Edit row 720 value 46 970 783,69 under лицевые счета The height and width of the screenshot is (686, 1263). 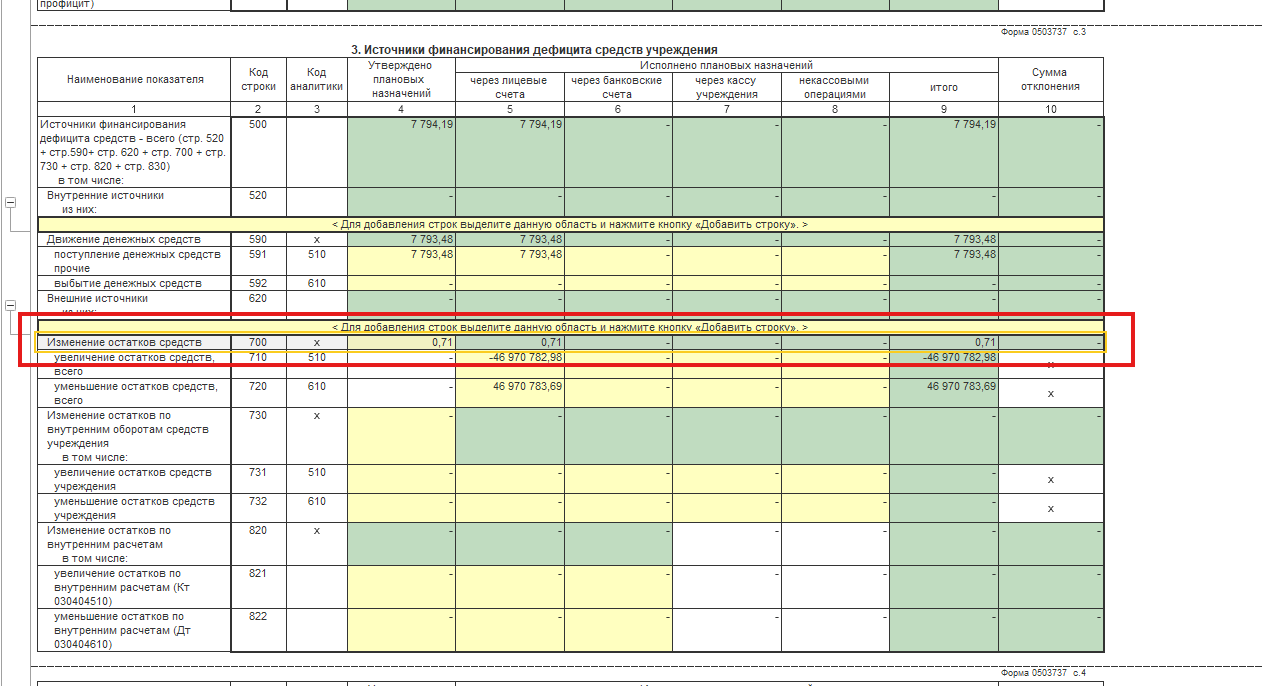pos(510,393)
